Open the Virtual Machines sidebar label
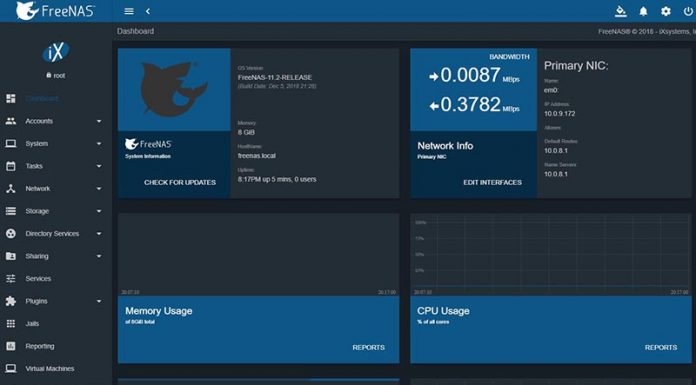The width and height of the screenshot is (696, 385). [x=50, y=369]
